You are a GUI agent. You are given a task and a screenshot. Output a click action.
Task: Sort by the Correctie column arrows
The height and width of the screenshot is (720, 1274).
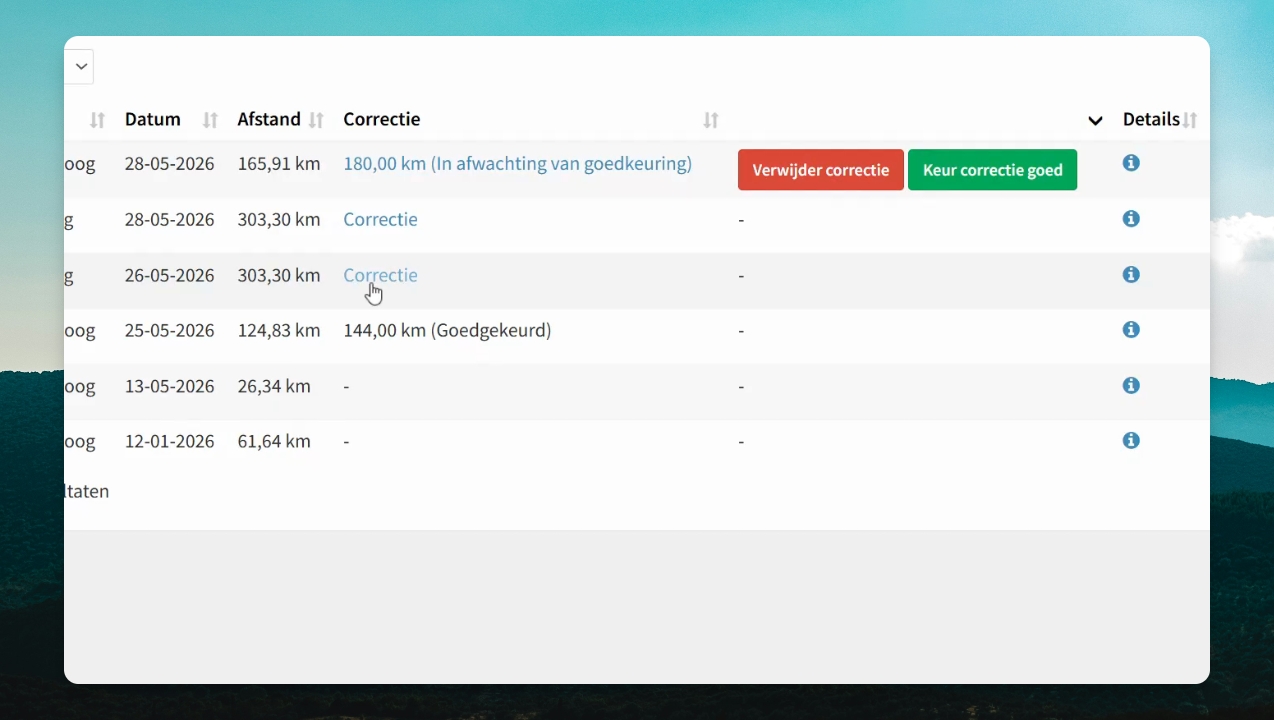(711, 120)
